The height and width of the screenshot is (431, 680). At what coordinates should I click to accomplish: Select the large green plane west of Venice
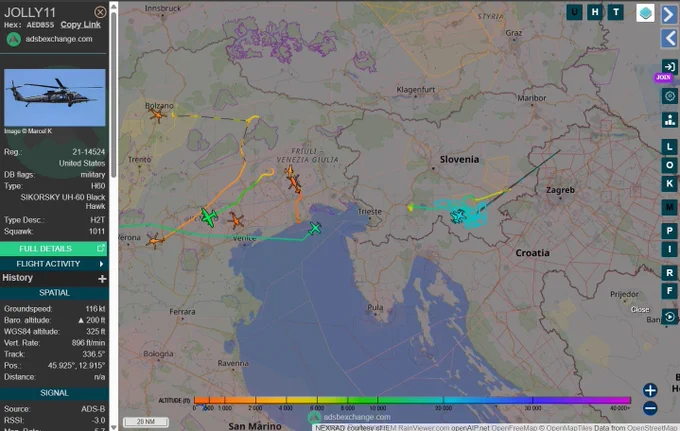coord(209,217)
